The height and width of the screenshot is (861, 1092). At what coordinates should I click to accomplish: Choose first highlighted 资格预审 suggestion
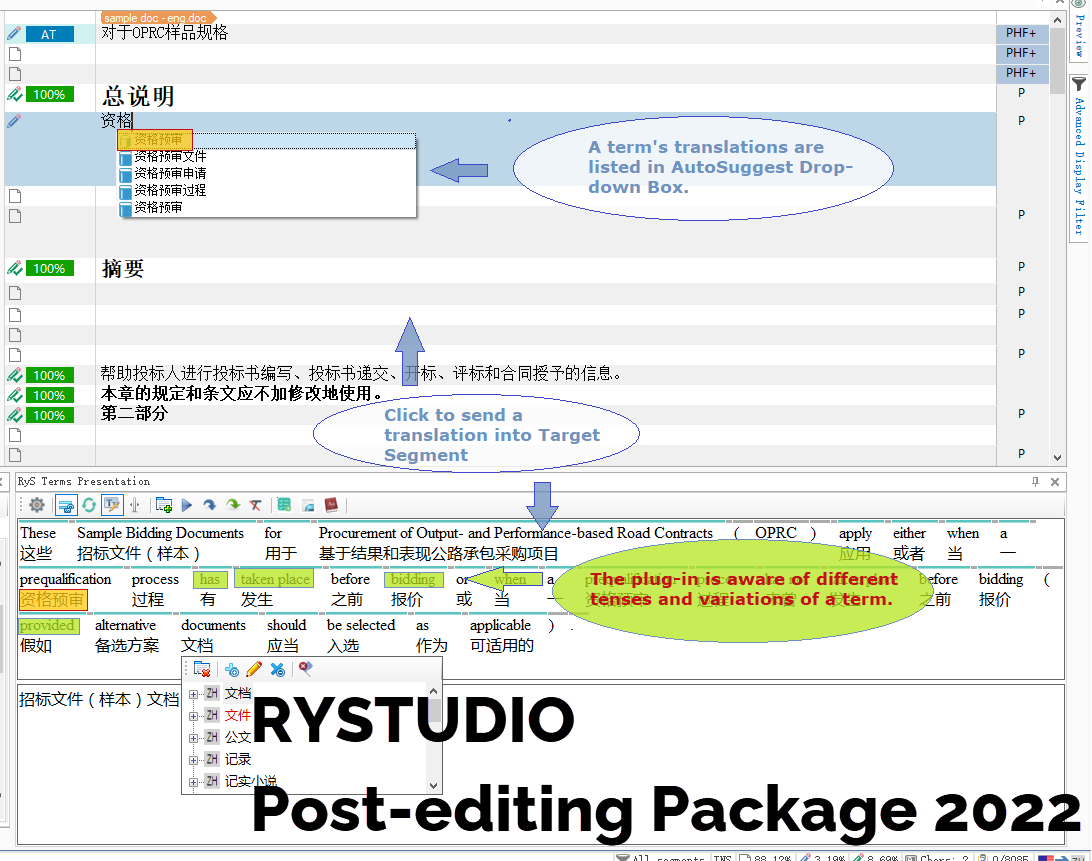pyautogui.click(x=158, y=139)
